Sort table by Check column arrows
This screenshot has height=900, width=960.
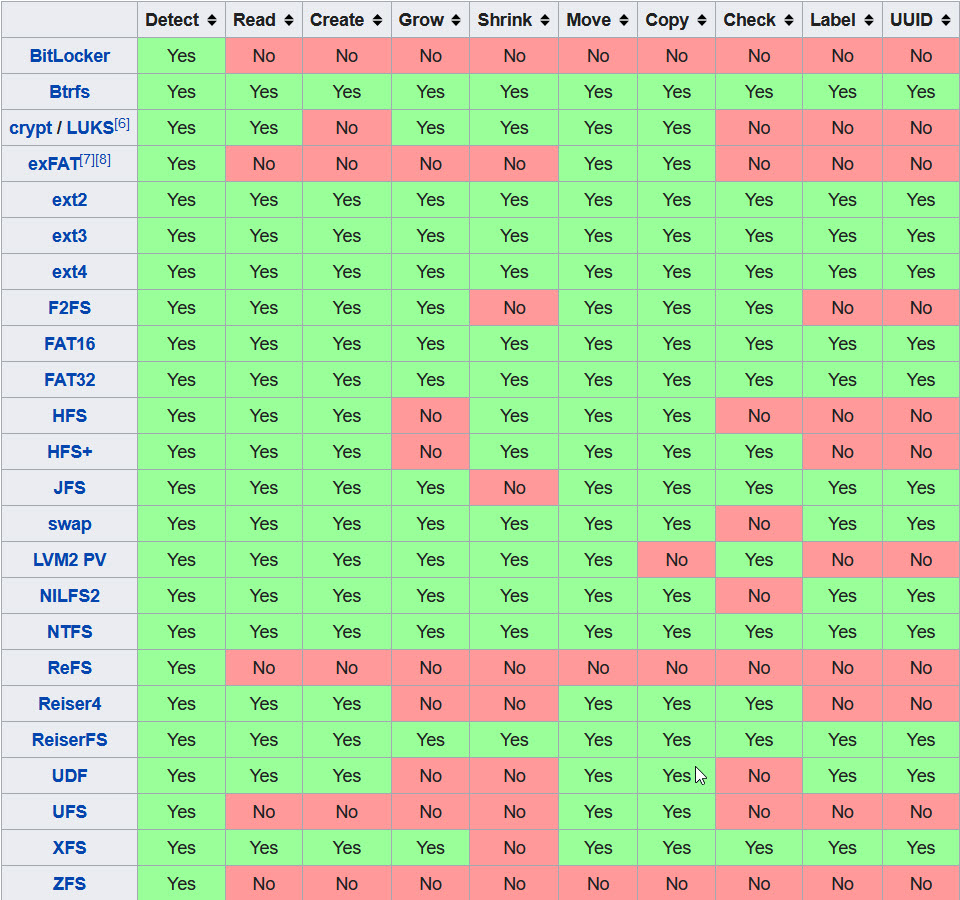click(x=789, y=20)
